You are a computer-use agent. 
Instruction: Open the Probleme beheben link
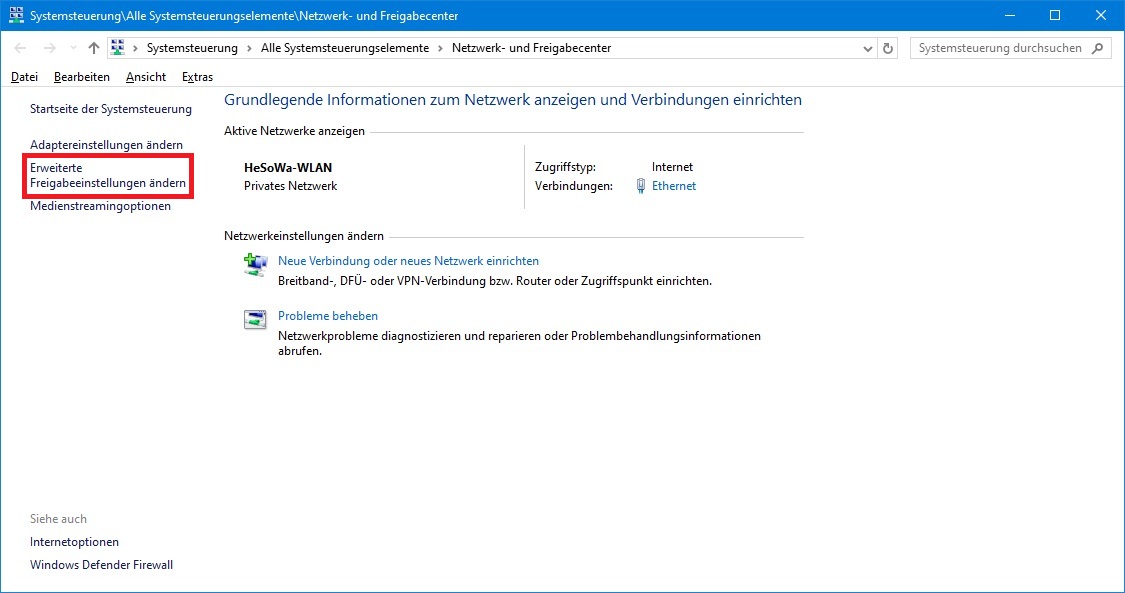click(328, 316)
